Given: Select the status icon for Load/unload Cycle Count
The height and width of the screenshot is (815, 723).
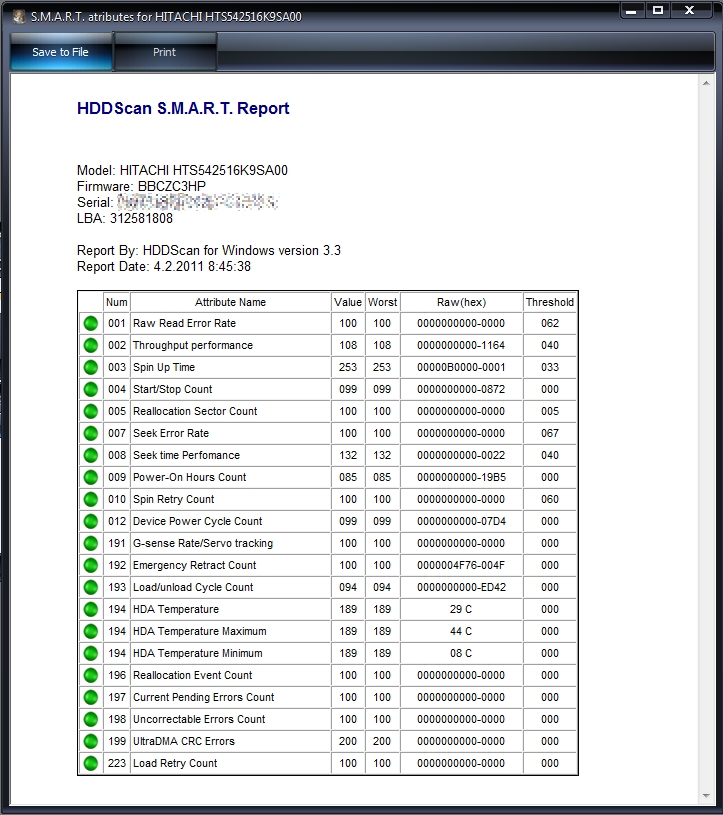Looking at the screenshot, I should (x=91, y=588).
